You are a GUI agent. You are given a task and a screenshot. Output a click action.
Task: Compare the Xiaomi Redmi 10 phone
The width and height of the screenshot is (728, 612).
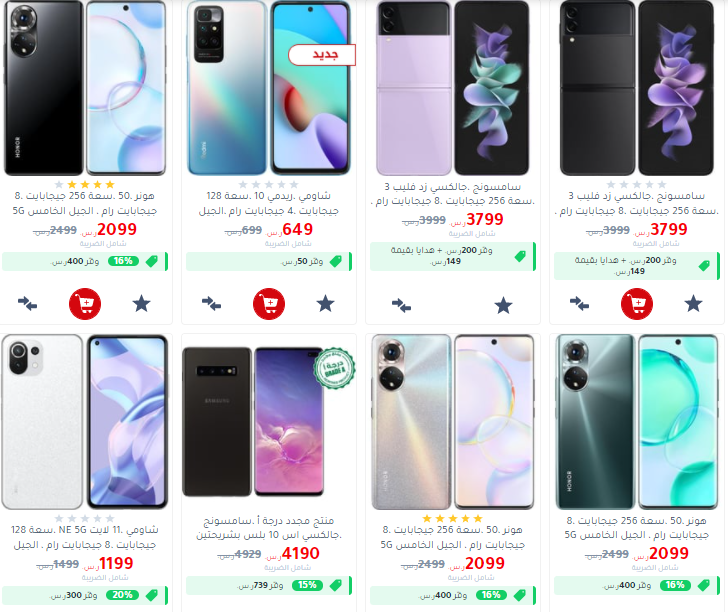(x=211, y=304)
